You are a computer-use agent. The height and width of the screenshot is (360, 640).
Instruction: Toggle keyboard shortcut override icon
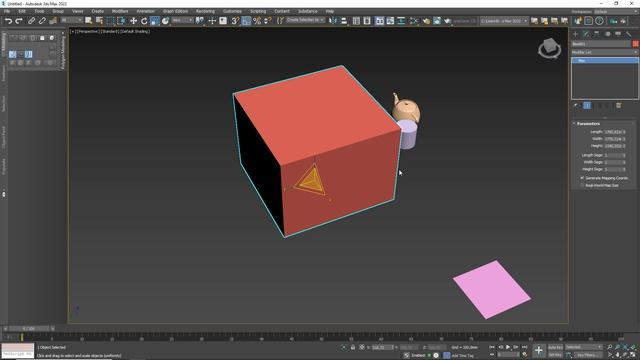coord(223,21)
